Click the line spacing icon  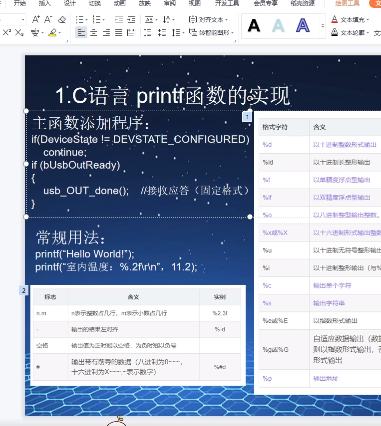click(x=176, y=33)
